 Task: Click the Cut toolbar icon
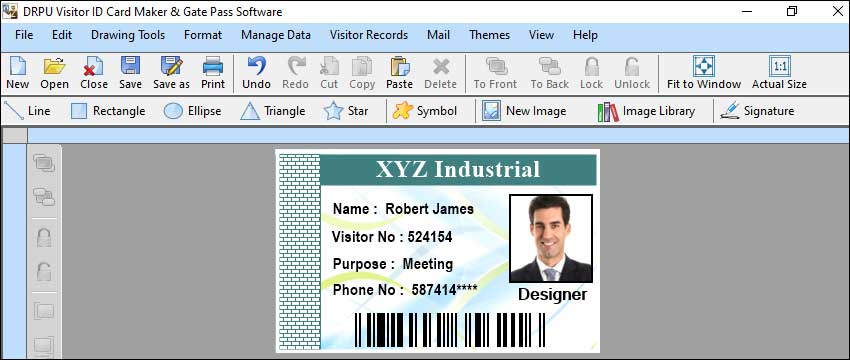point(329,73)
